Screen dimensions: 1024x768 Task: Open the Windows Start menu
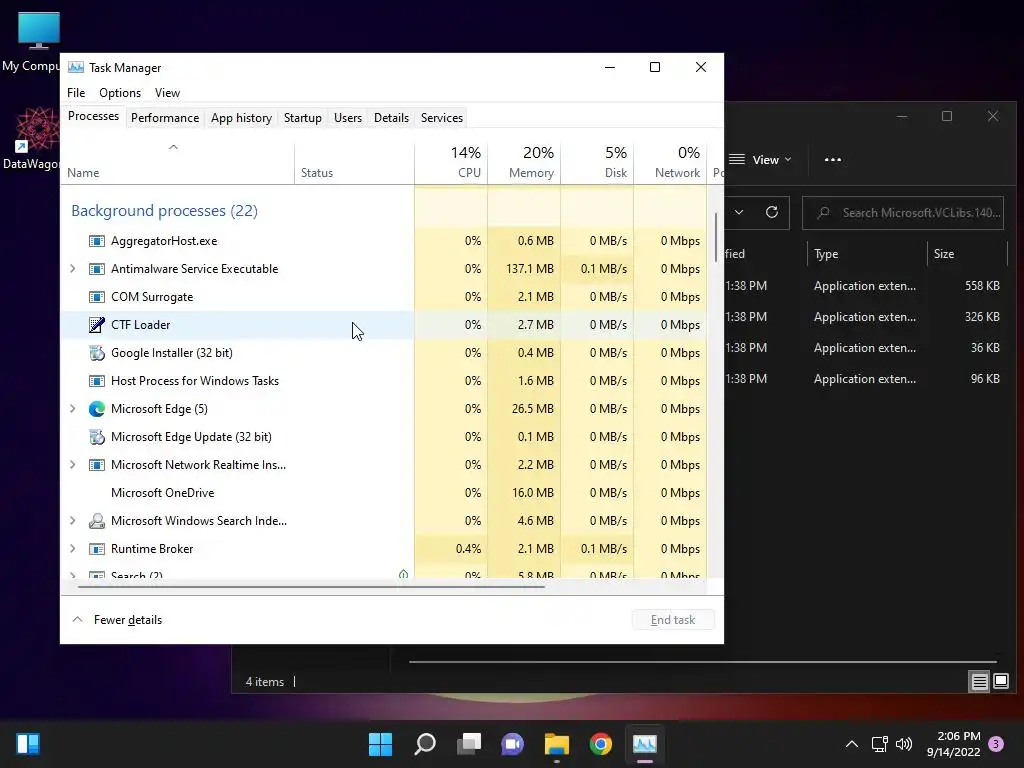pyautogui.click(x=380, y=744)
